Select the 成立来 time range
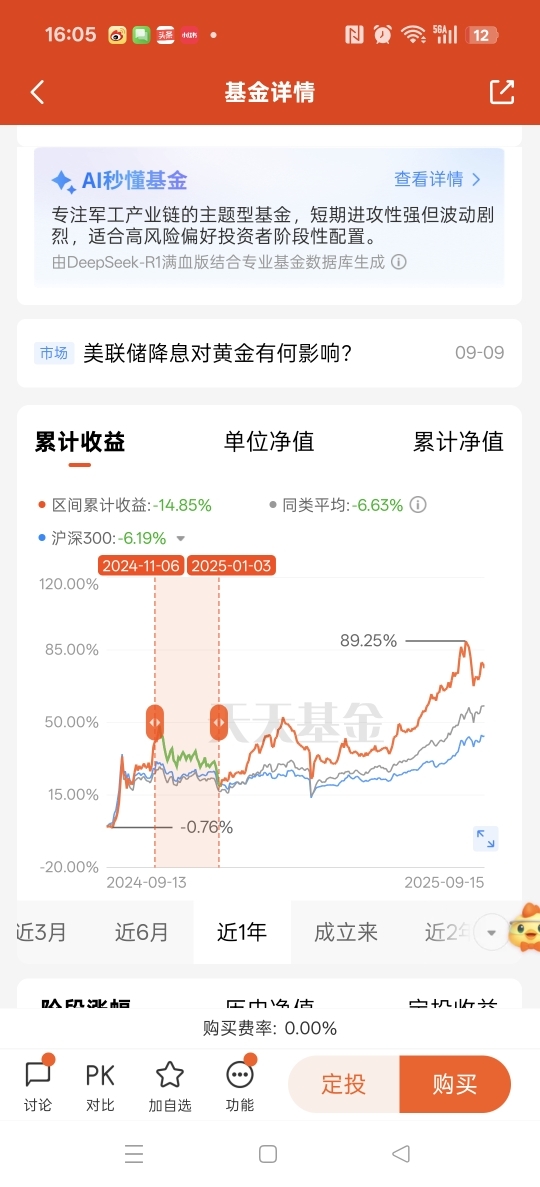Viewport: 540px width, 1187px height. pos(346,932)
